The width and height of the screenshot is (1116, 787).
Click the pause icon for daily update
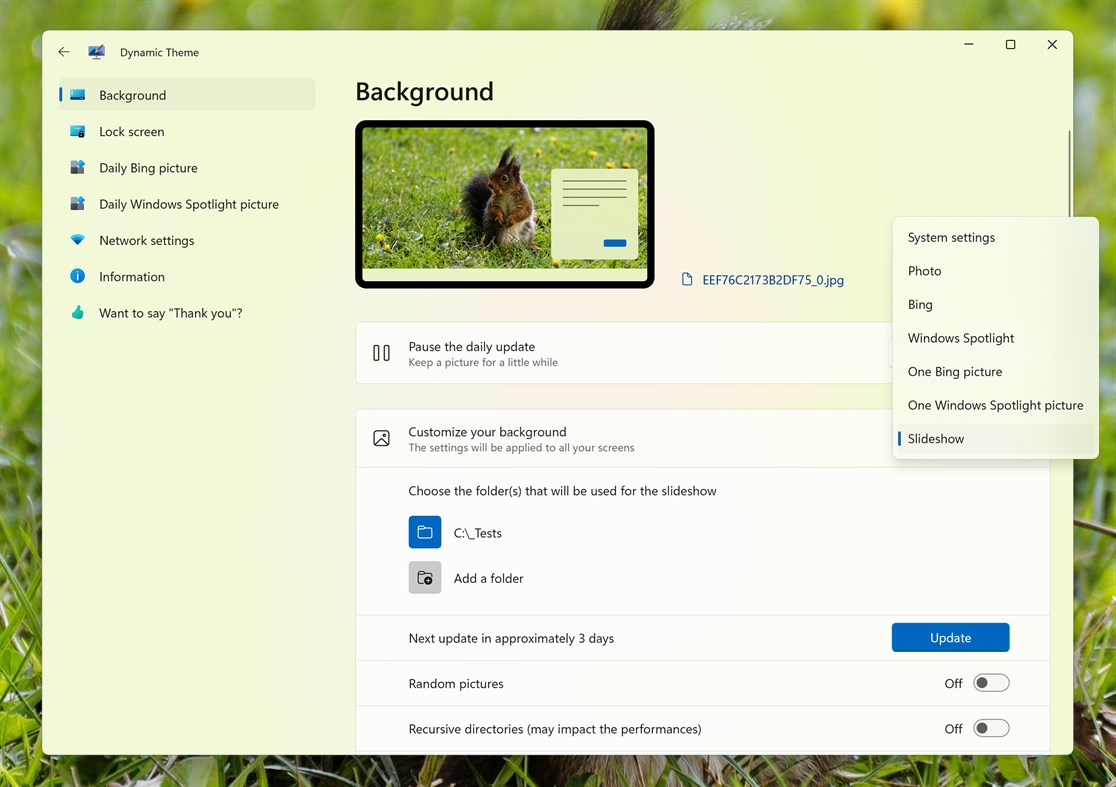tap(381, 352)
